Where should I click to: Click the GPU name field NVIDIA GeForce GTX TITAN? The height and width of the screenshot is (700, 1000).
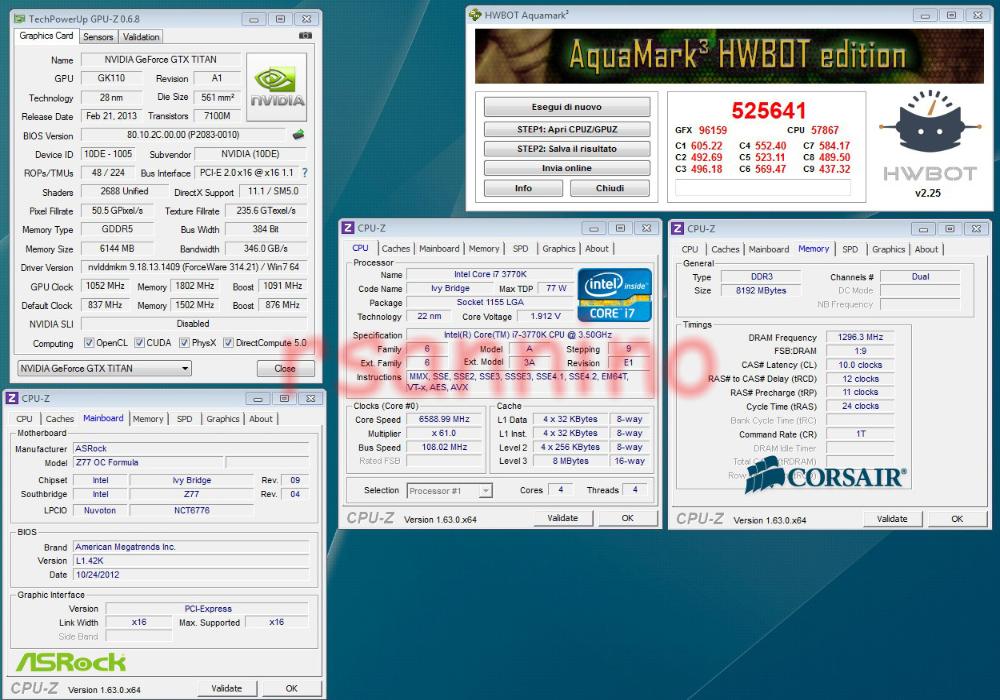(161, 59)
